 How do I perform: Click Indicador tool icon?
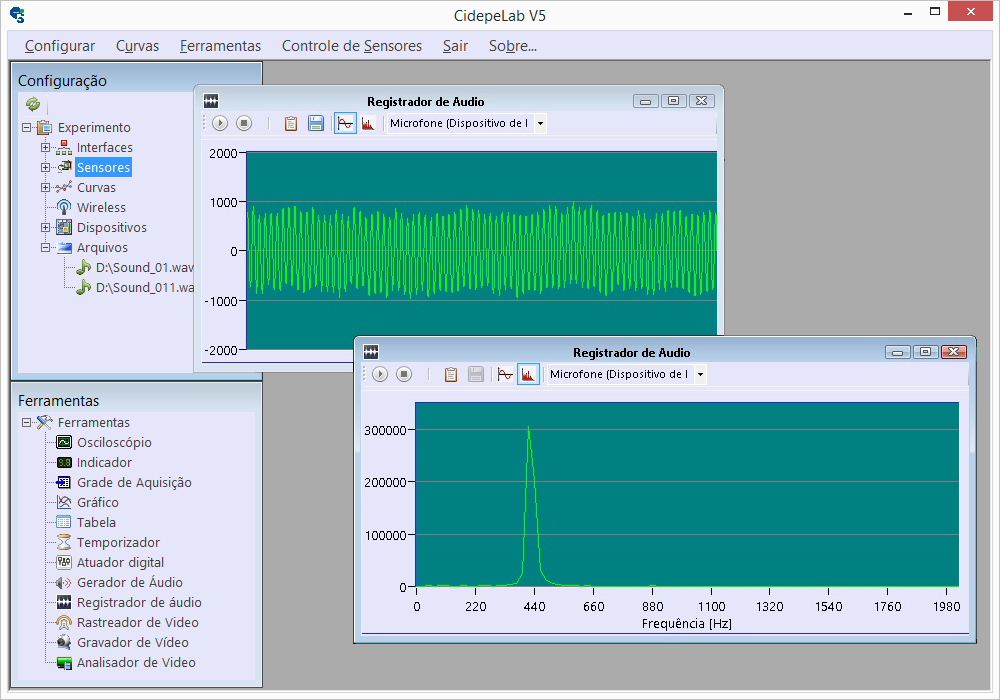64,462
